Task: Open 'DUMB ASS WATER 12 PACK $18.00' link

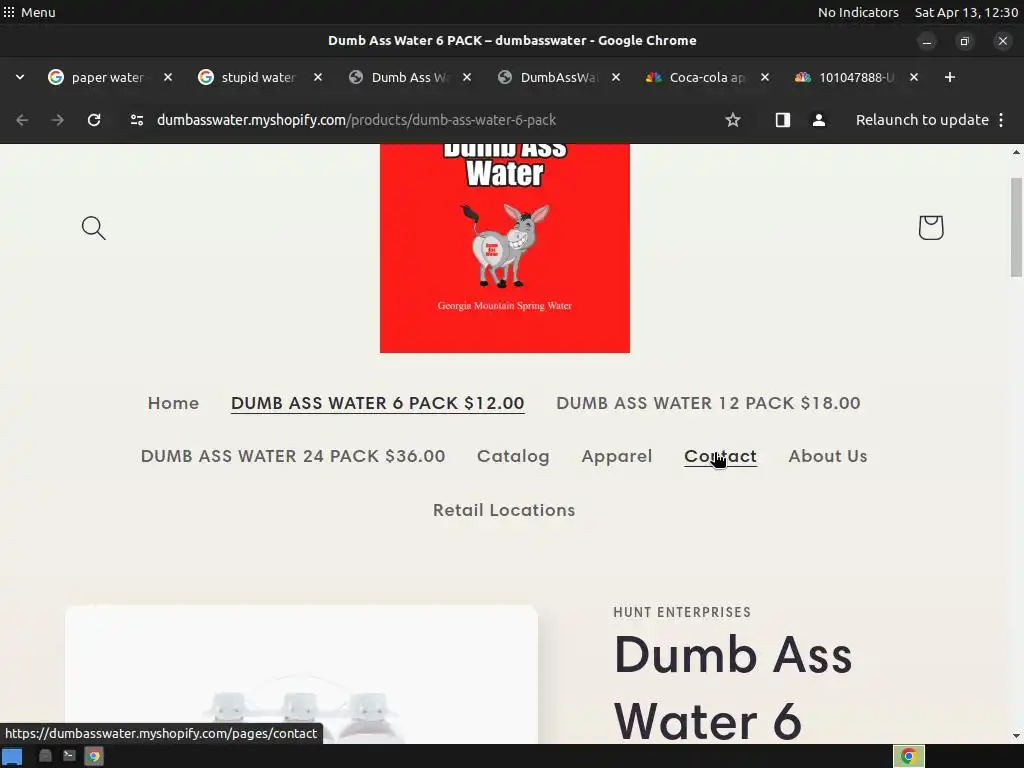Action: [x=708, y=403]
